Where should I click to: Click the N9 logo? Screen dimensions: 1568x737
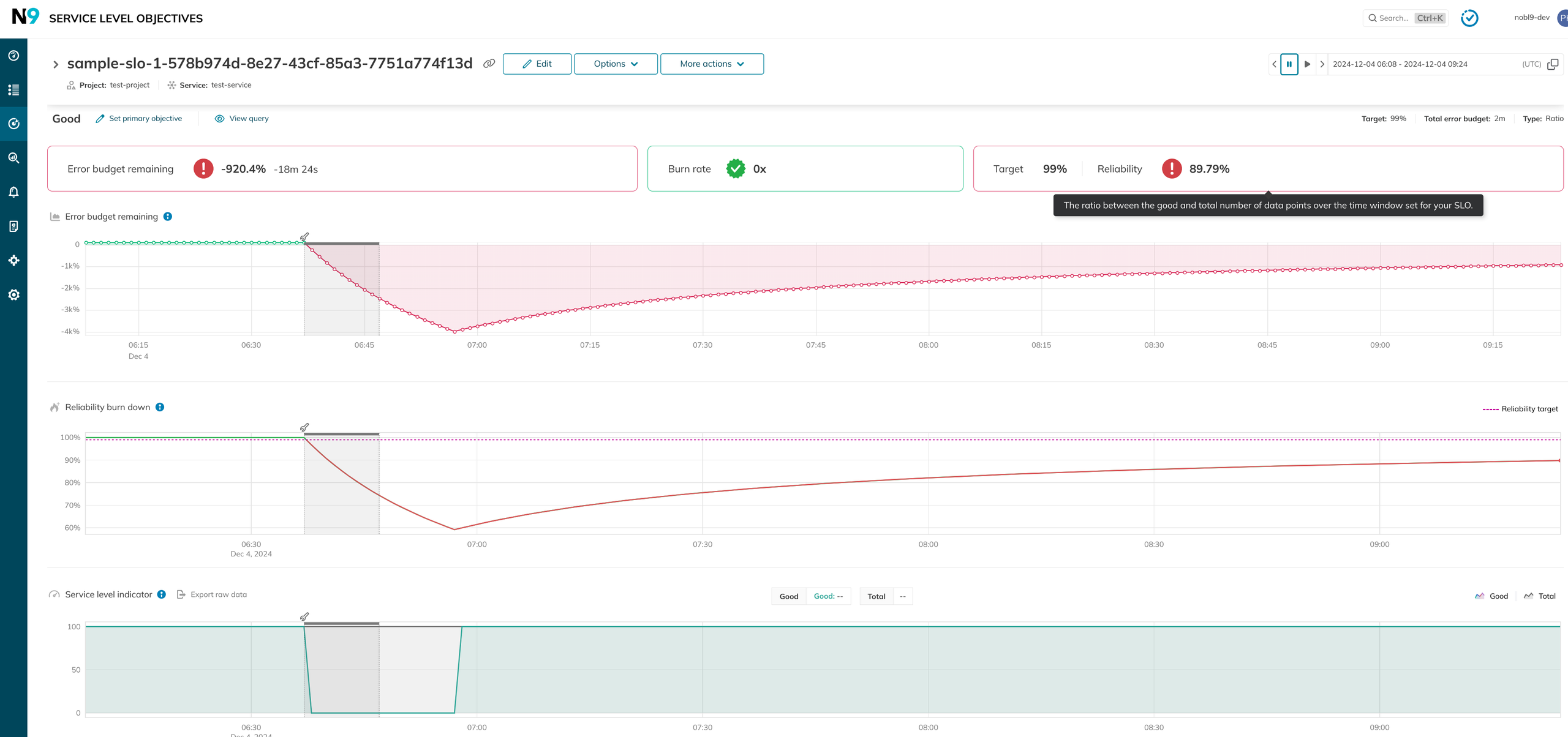[x=26, y=17]
